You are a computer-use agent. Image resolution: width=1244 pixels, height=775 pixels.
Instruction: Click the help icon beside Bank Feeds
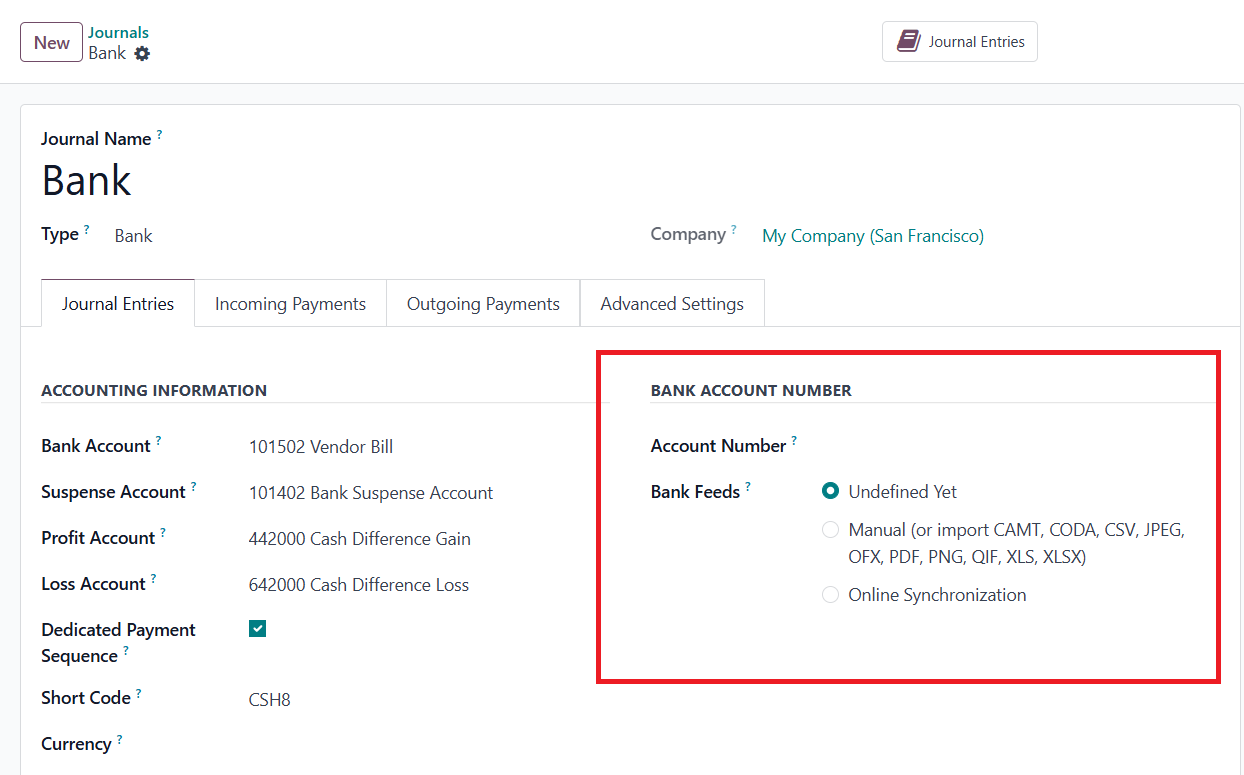(x=748, y=487)
